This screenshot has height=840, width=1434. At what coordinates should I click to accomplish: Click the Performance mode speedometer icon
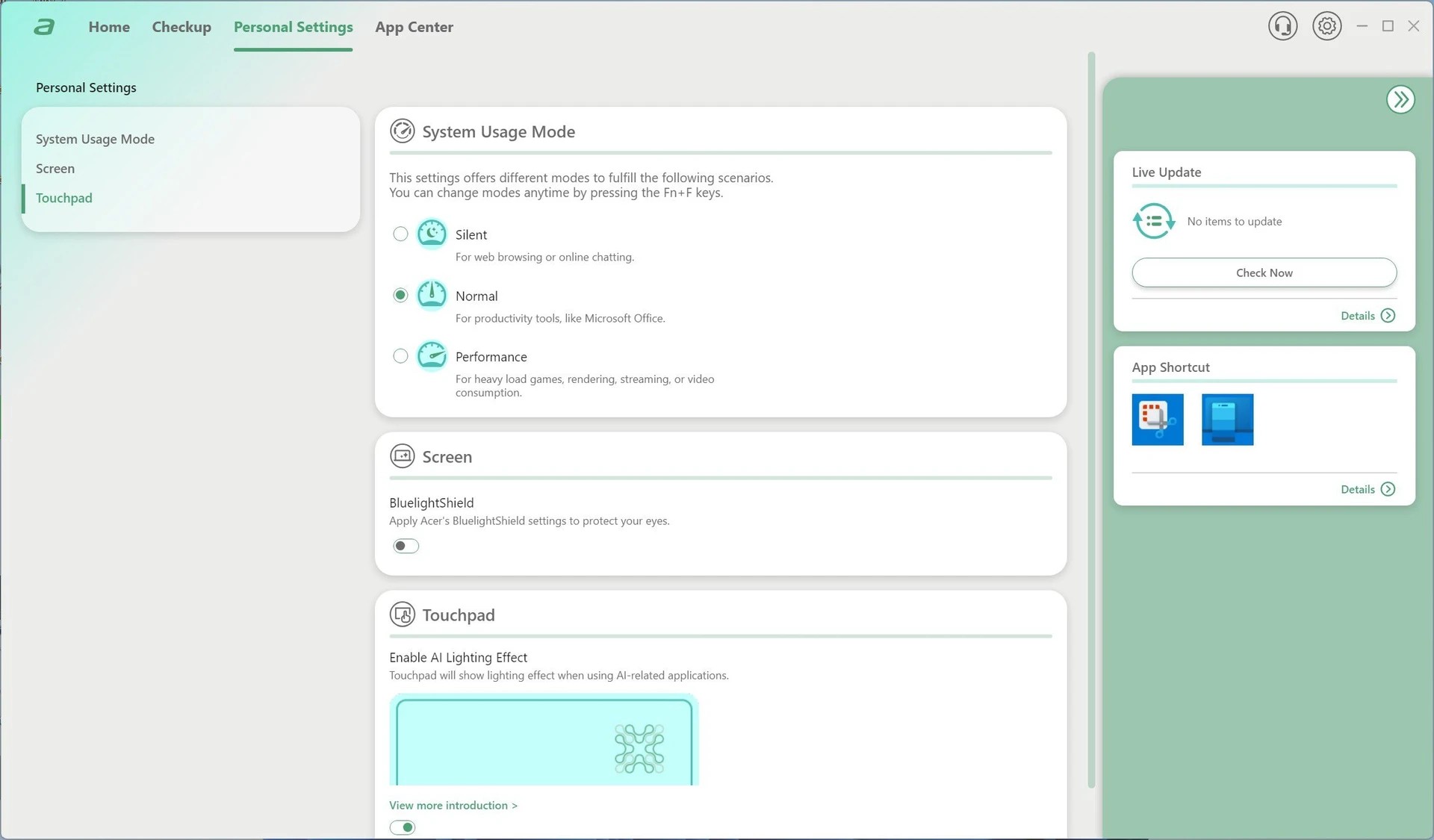point(432,356)
